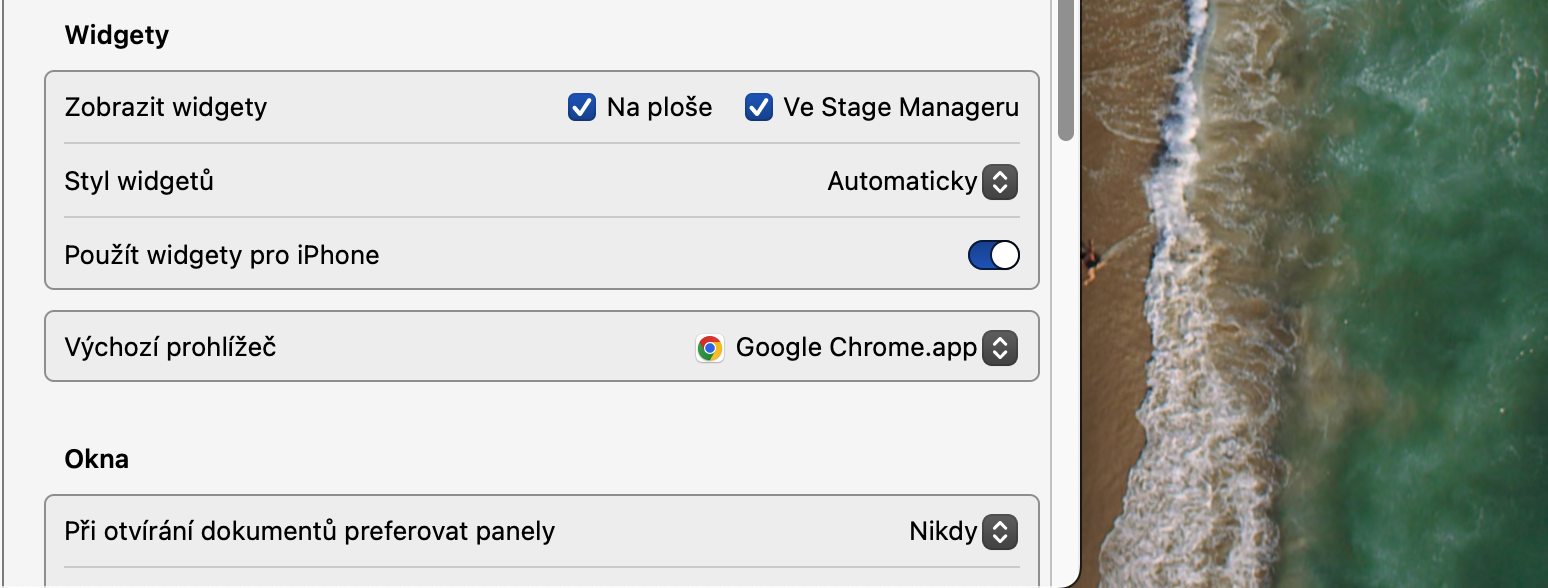The height and width of the screenshot is (588, 1548).
Task: Click Při otvírání dokumentů preferovat panely label
Action: pos(309,531)
